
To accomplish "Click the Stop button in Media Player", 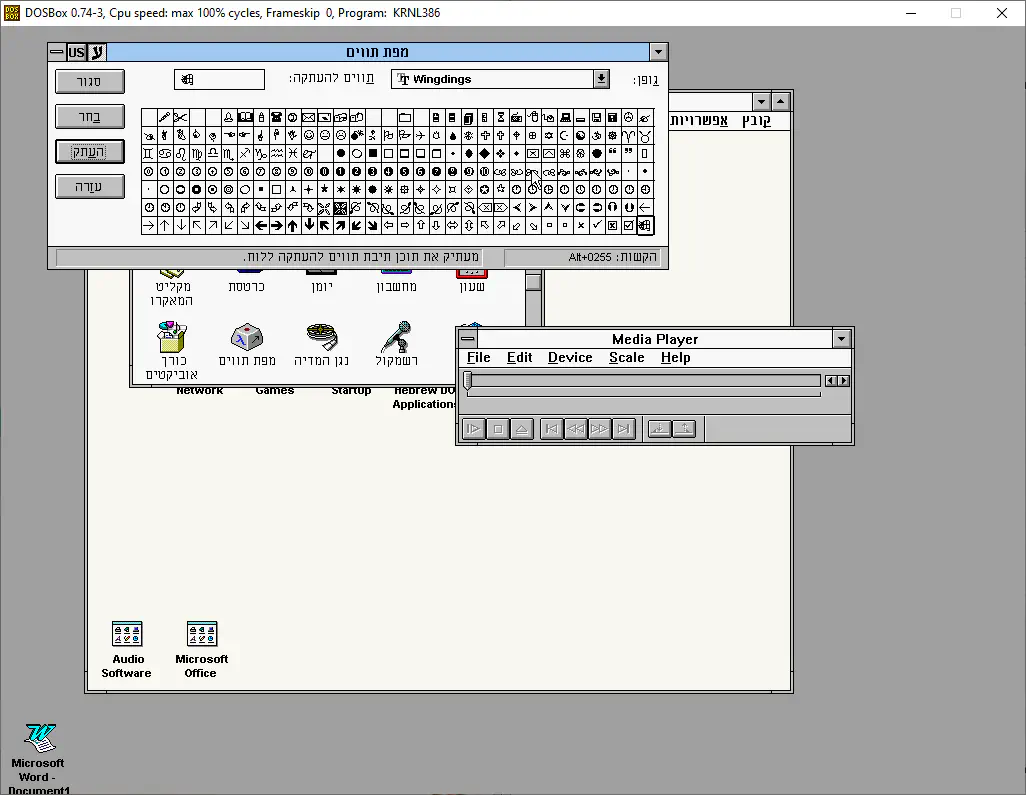I will (497, 429).
